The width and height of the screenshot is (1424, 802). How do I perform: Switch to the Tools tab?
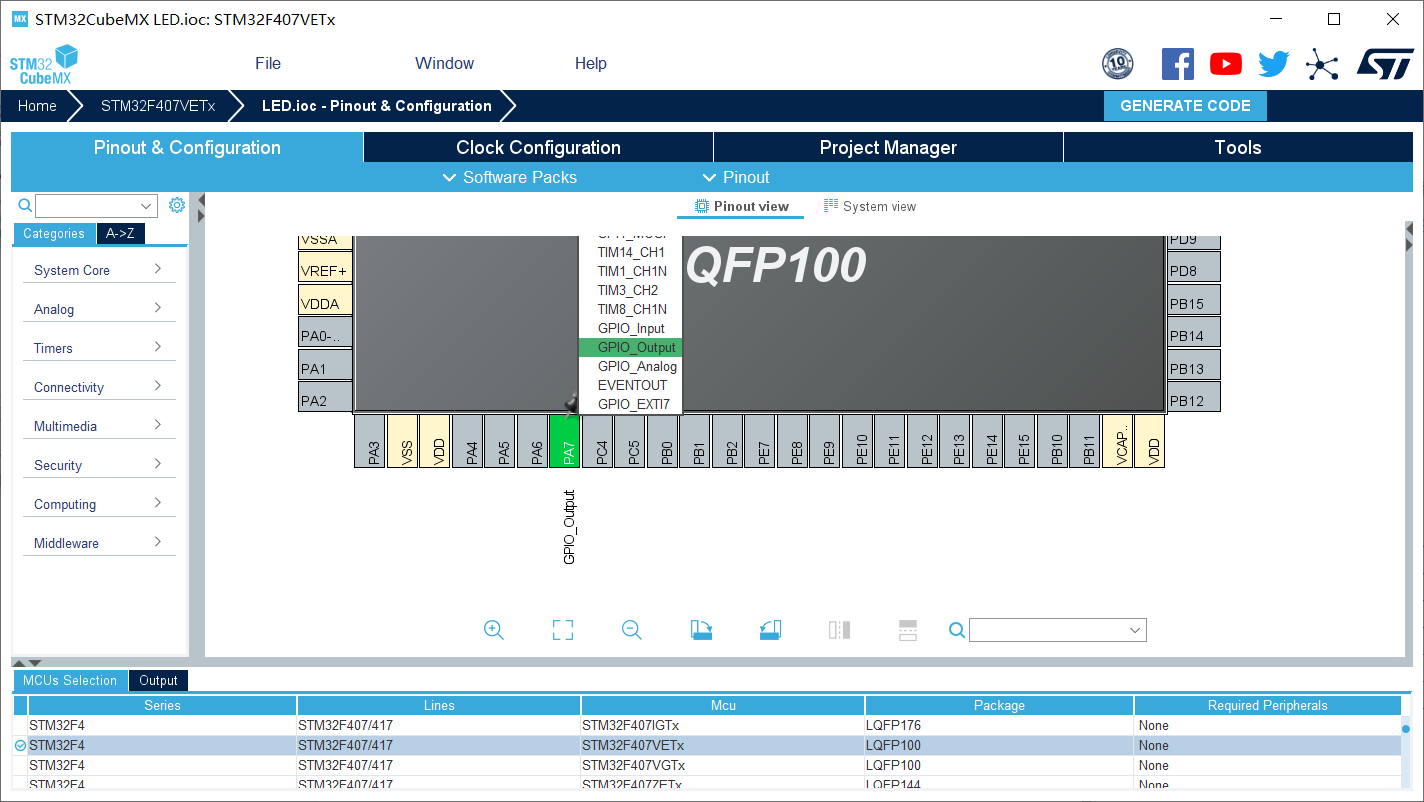pos(1238,147)
